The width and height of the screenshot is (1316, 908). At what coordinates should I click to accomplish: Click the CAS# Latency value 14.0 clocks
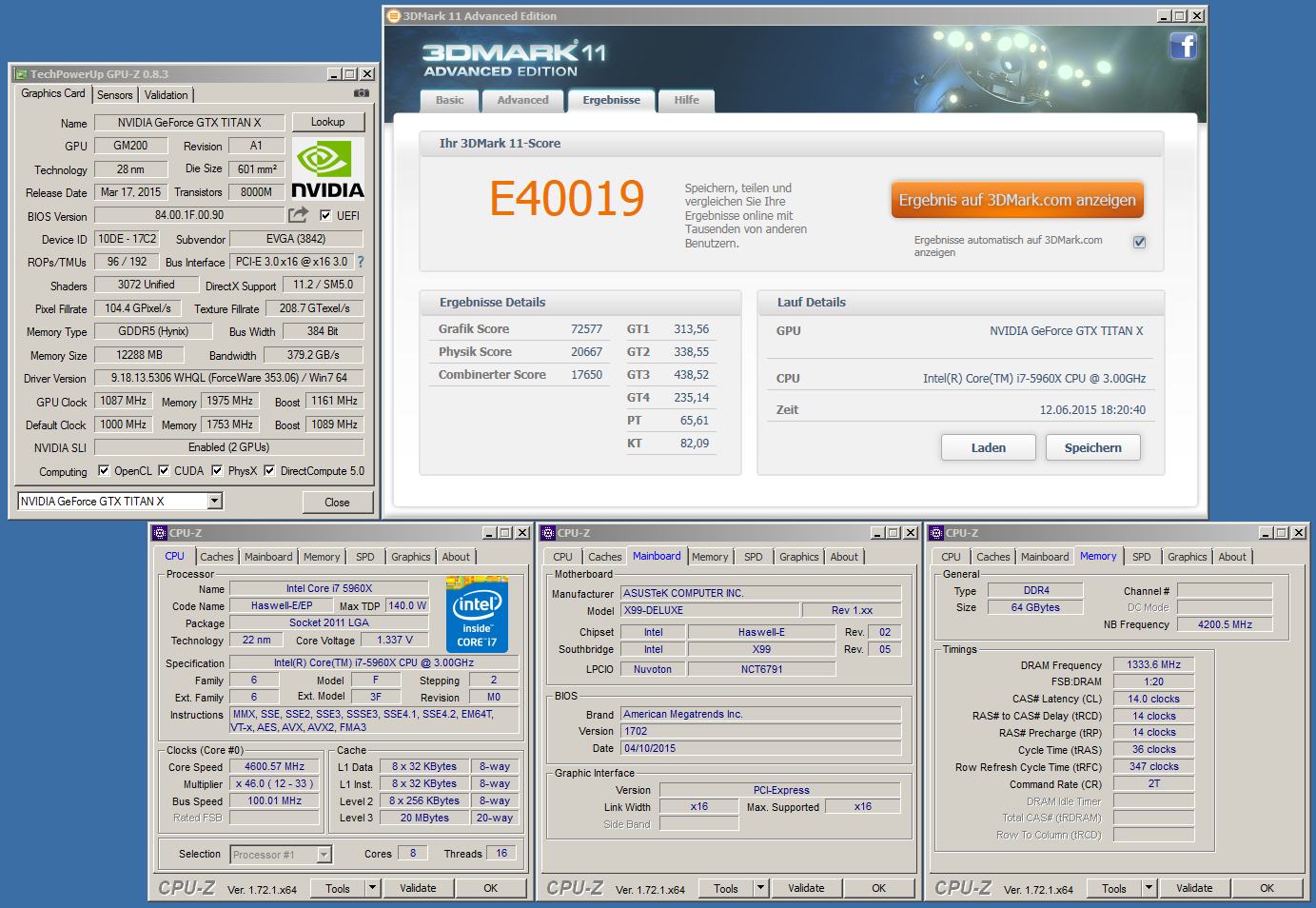pos(1153,699)
